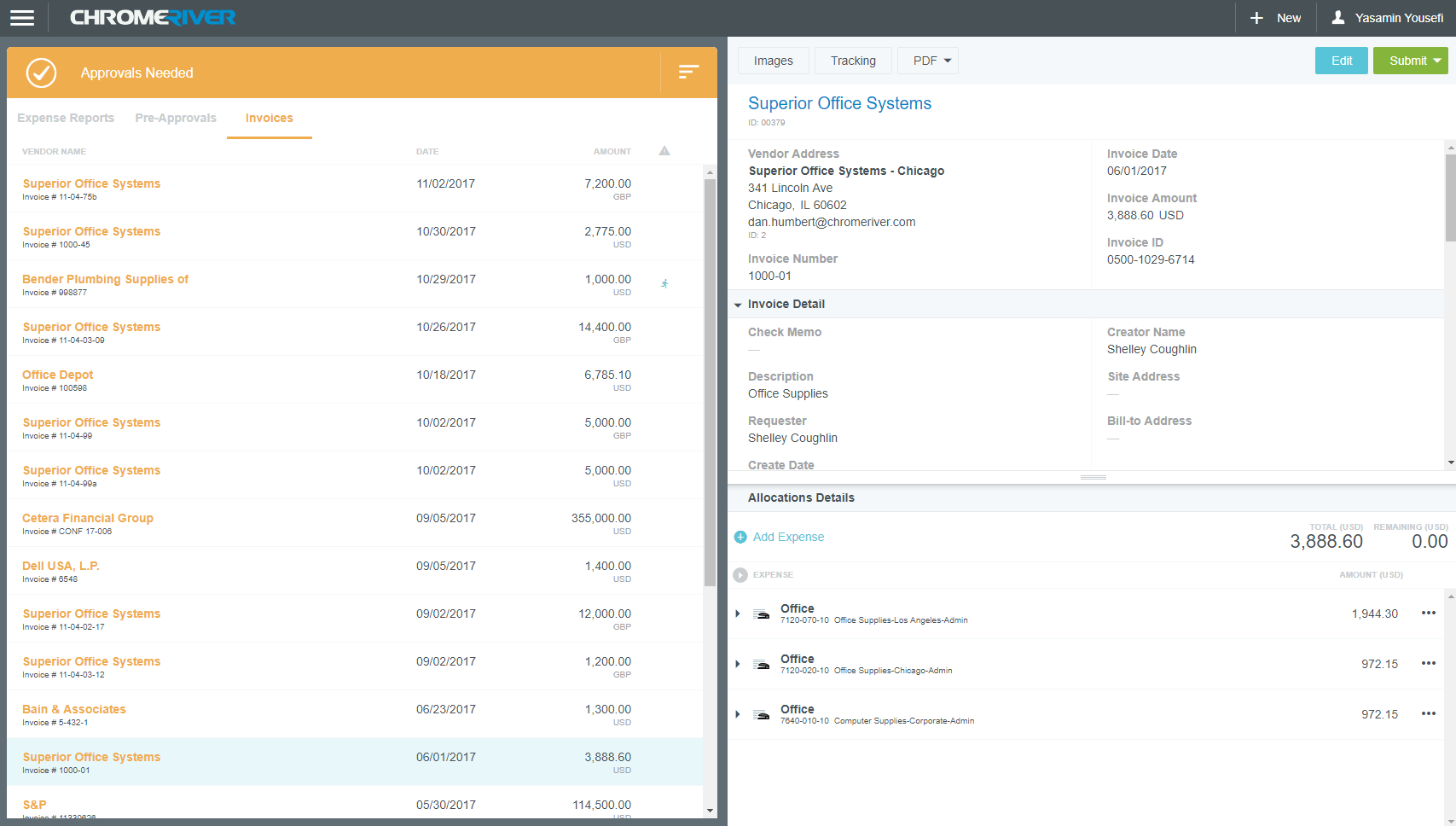1456x826 pixels.
Task: Select the Cetera Financial Group invoice
Action: coord(88,518)
